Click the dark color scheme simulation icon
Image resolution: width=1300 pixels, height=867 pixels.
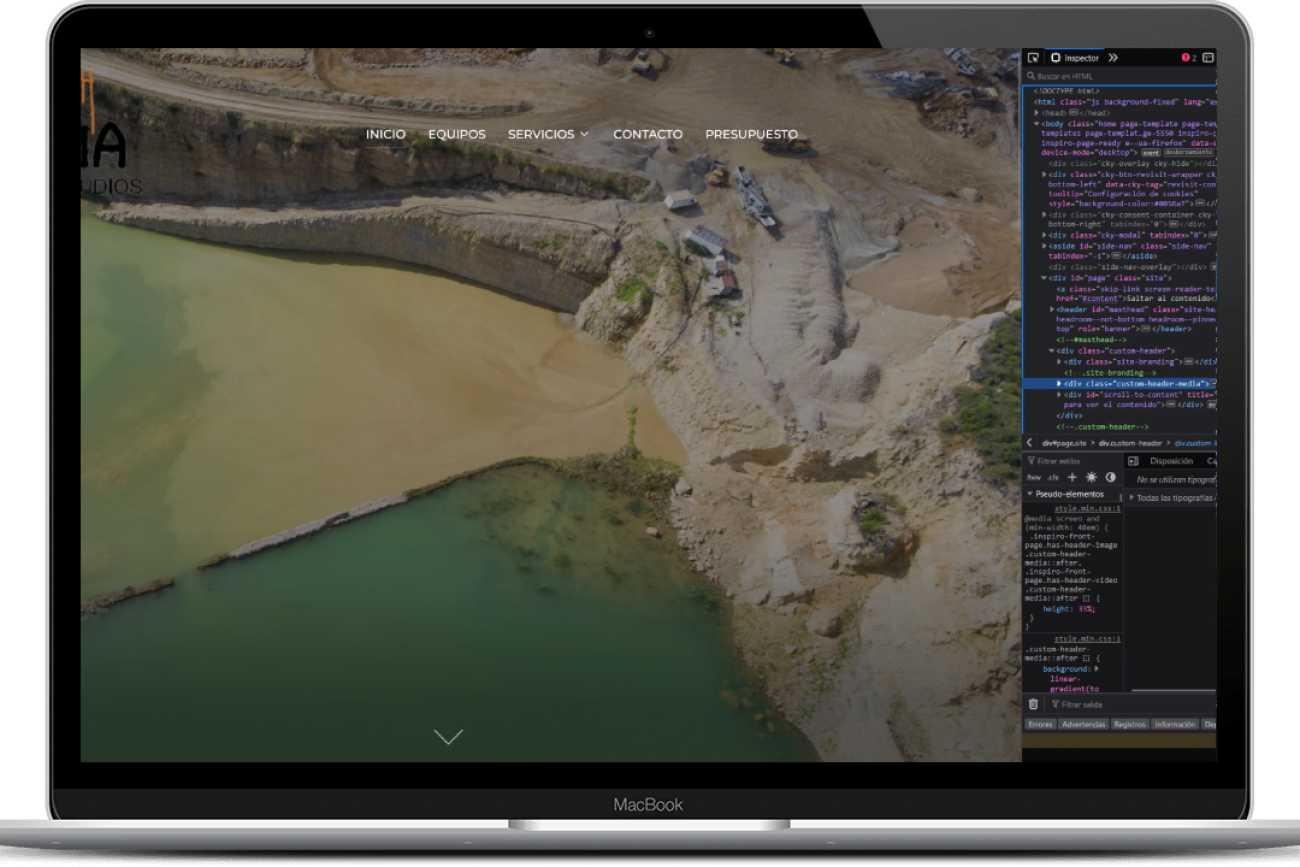pyautogui.click(x=1110, y=477)
